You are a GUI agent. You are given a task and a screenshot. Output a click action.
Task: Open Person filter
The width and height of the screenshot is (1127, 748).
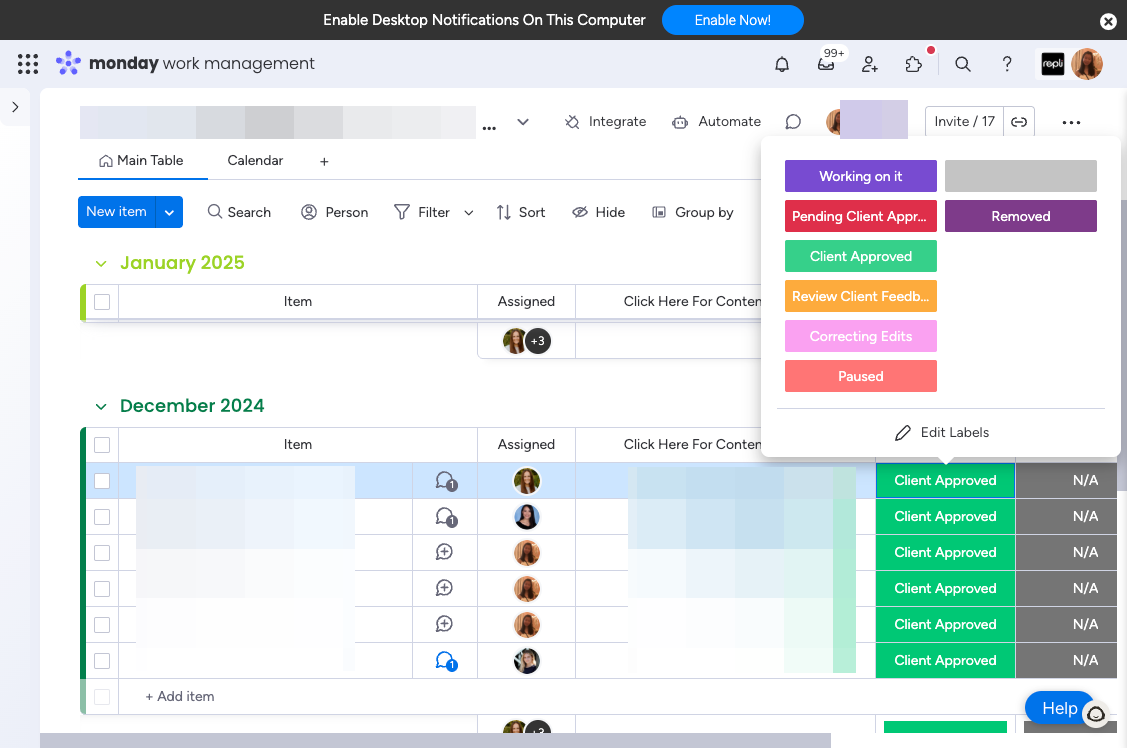[x=335, y=212]
